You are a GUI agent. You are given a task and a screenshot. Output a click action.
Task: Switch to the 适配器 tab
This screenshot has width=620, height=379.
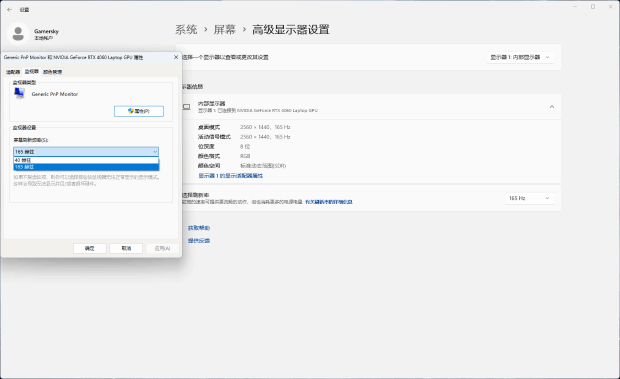(x=13, y=72)
